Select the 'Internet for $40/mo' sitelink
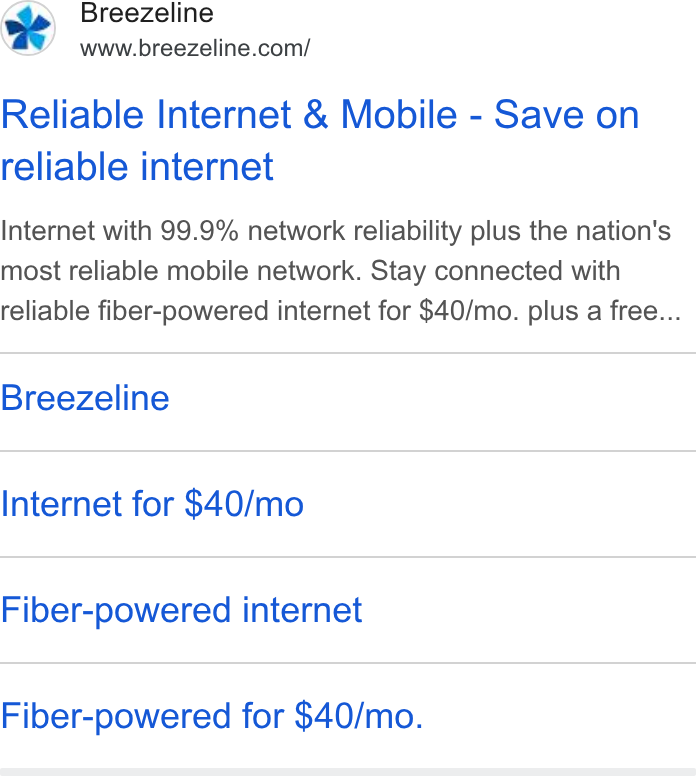Viewport: 696px width, 776px height. (x=152, y=504)
